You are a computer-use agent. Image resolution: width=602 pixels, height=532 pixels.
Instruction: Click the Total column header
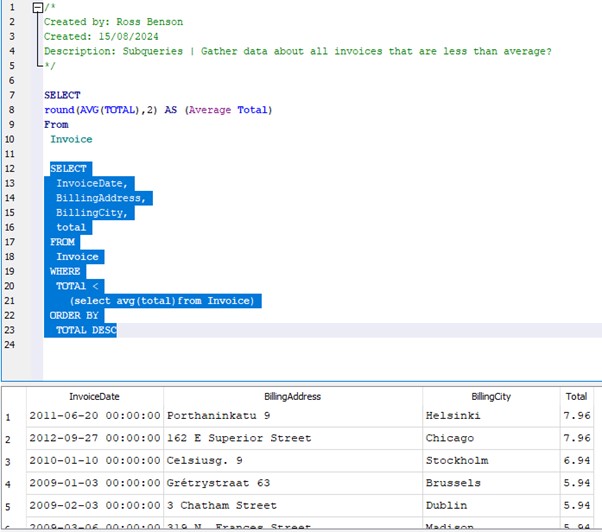(576, 396)
